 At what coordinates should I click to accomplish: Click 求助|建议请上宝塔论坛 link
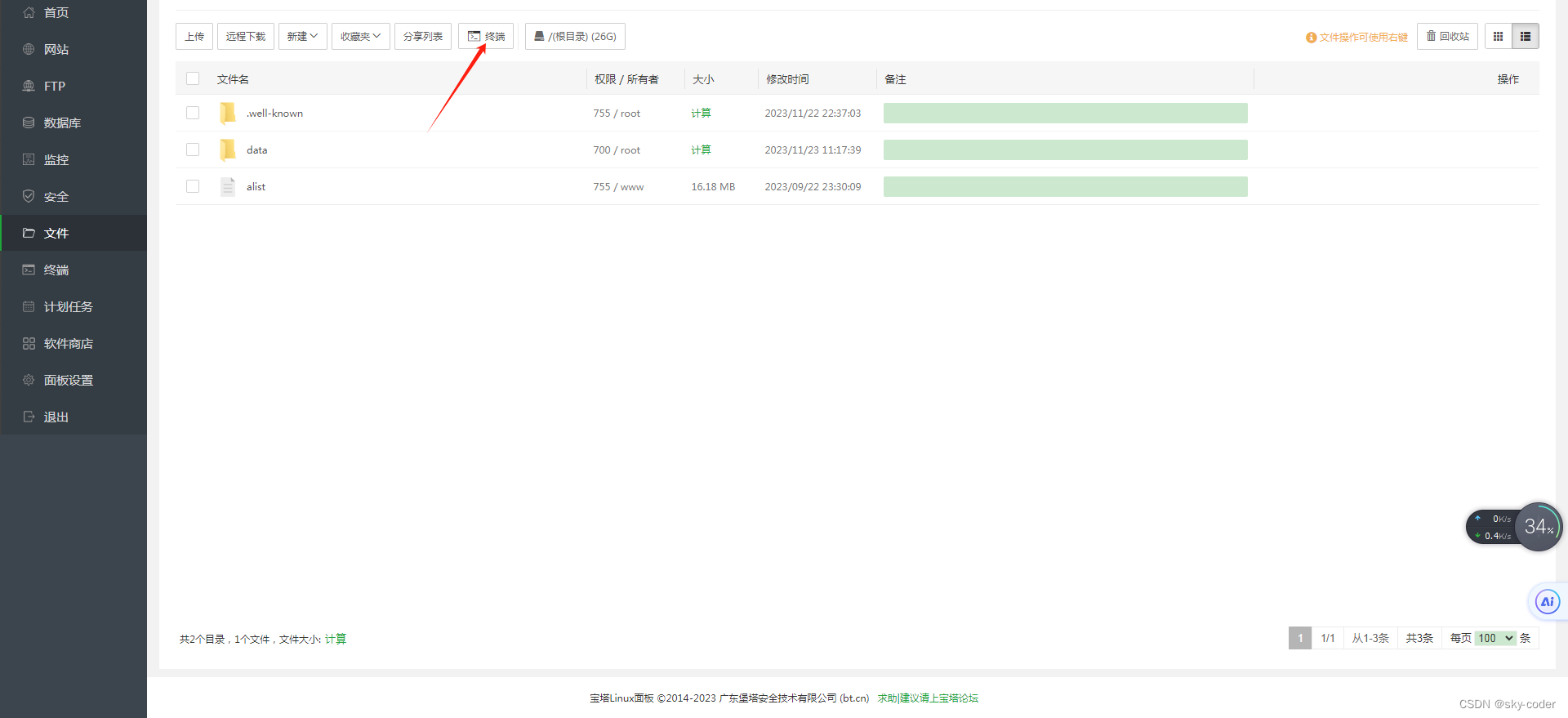(x=928, y=698)
